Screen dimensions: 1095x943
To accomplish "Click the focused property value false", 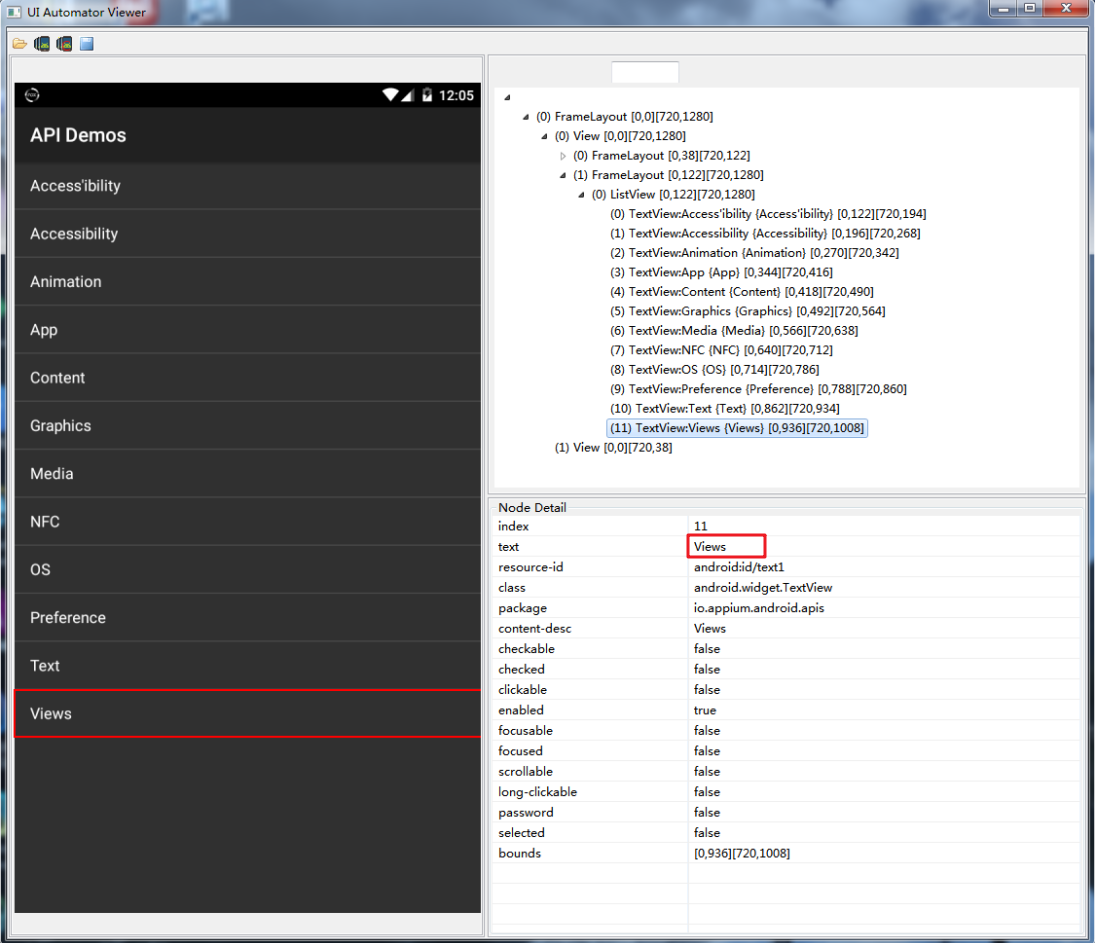I will click(x=707, y=751).
